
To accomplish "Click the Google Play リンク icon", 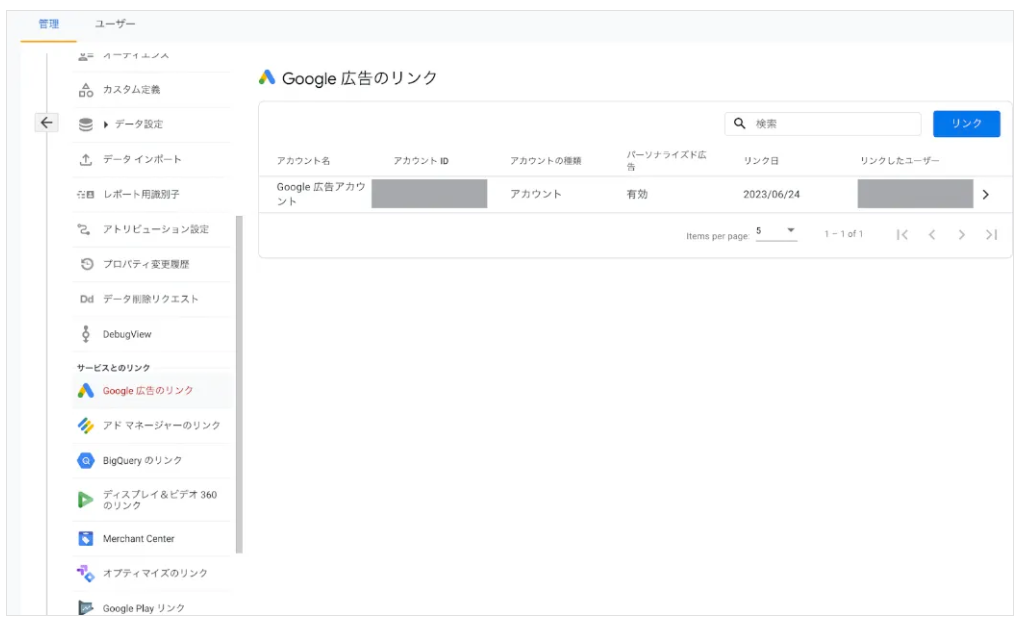I will pos(86,608).
